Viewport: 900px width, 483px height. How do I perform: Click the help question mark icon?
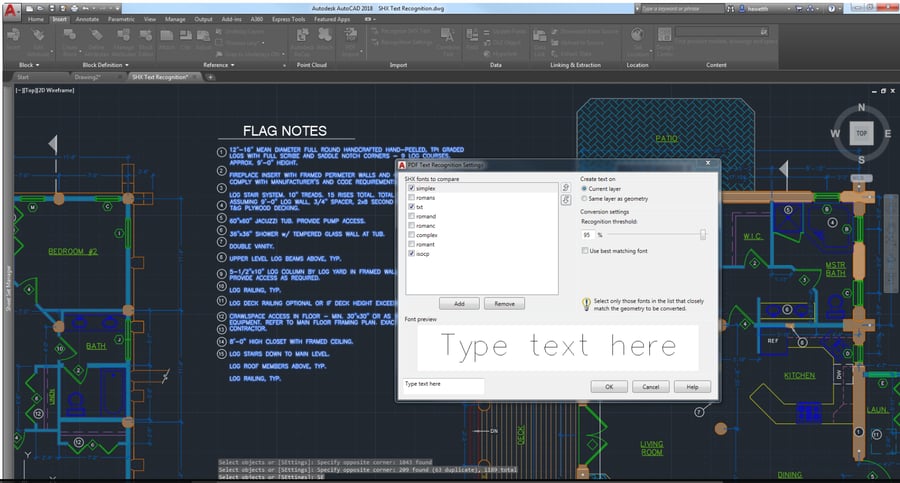(x=831, y=9)
